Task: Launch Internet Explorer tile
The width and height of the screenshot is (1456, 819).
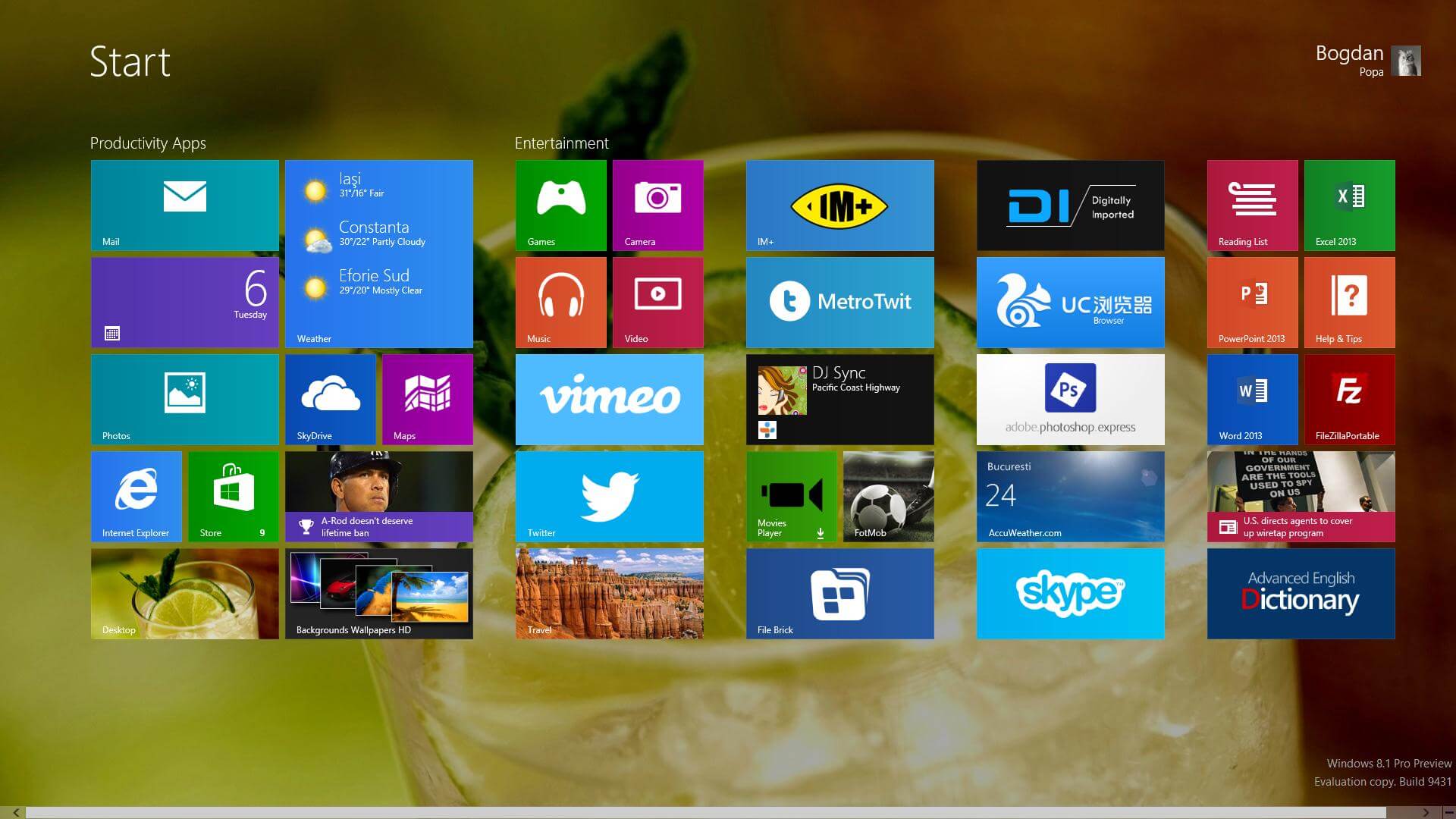Action: coord(136,497)
